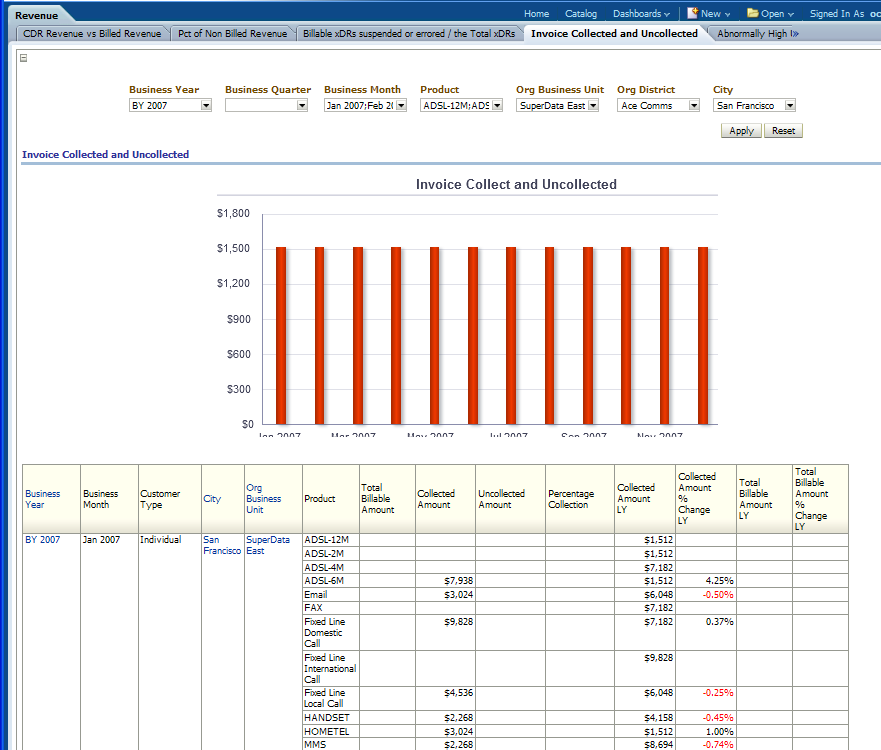The width and height of the screenshot is (881, 750).
Task: Open the City dropdown
Action: tap(790, 105)
